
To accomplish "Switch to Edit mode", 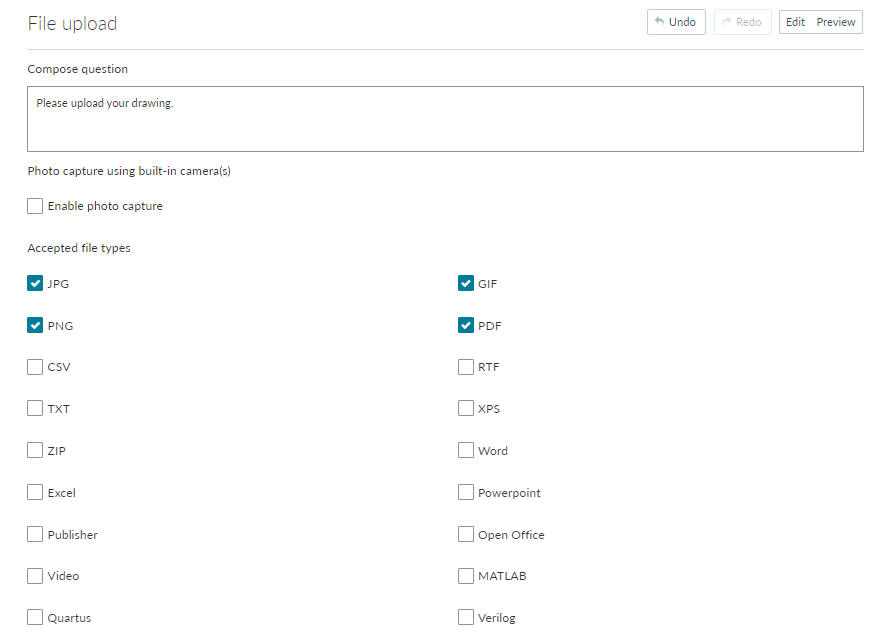I will tap(795, 22).
